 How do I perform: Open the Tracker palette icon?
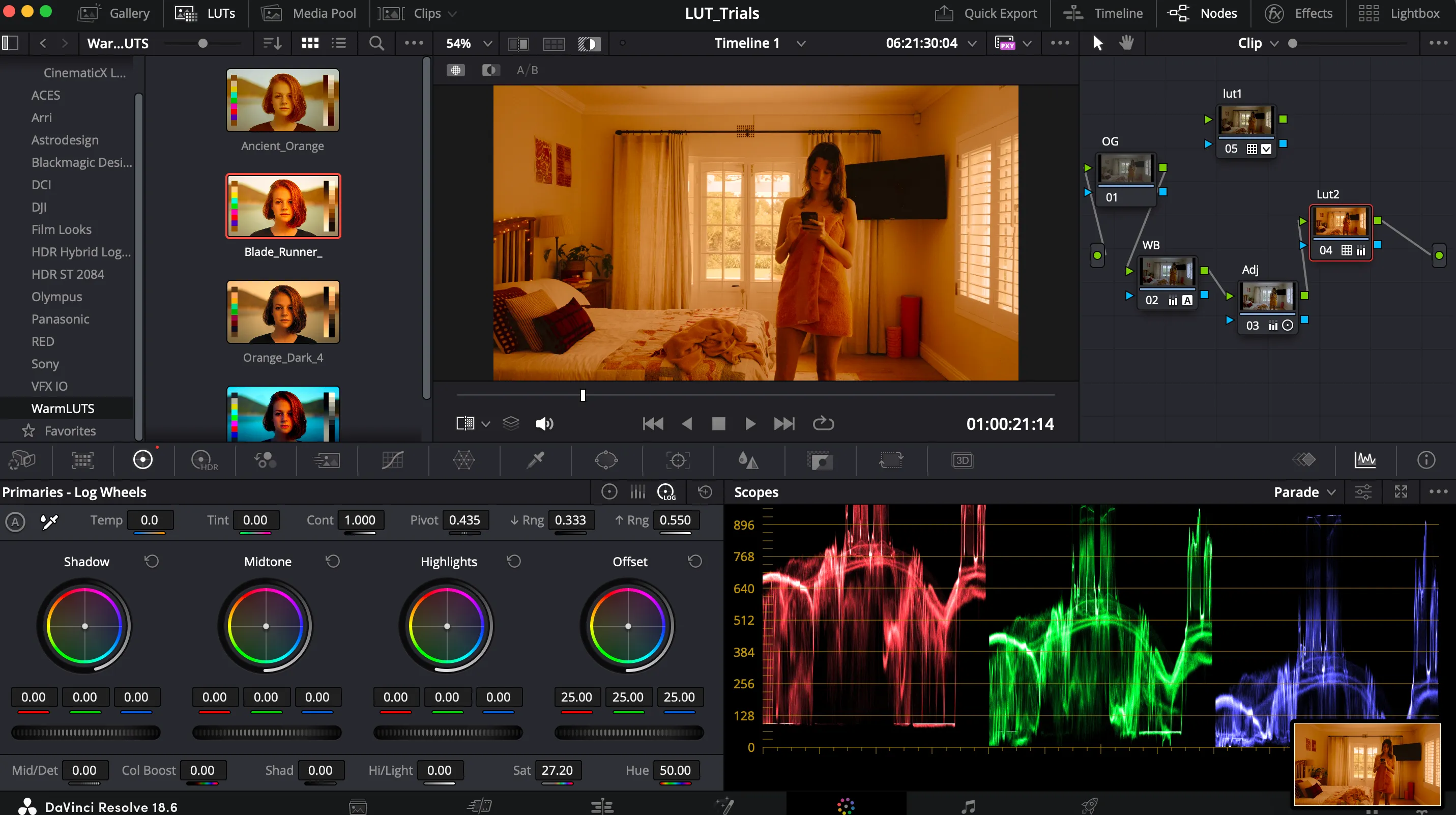point(677,460)
